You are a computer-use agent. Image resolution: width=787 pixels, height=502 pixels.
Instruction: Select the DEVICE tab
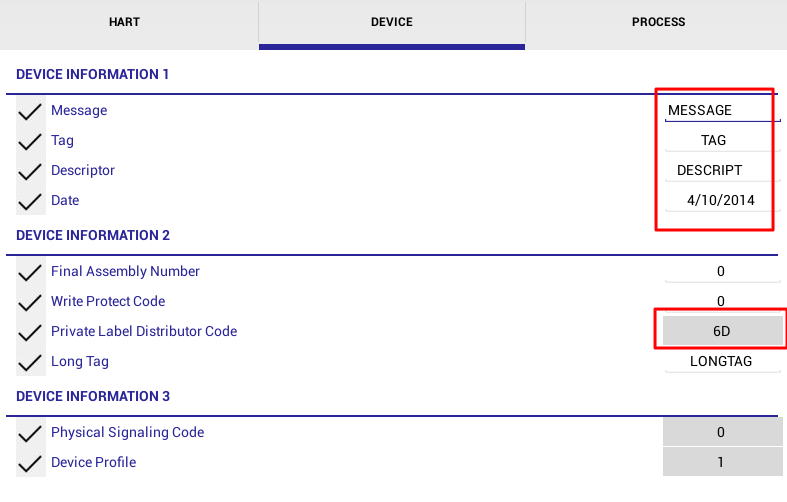click(x=391, y=23)
